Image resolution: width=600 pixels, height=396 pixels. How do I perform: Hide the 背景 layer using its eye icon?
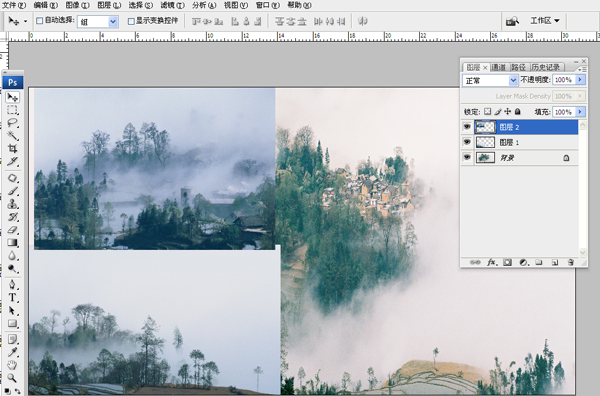[x=467, y=157]
